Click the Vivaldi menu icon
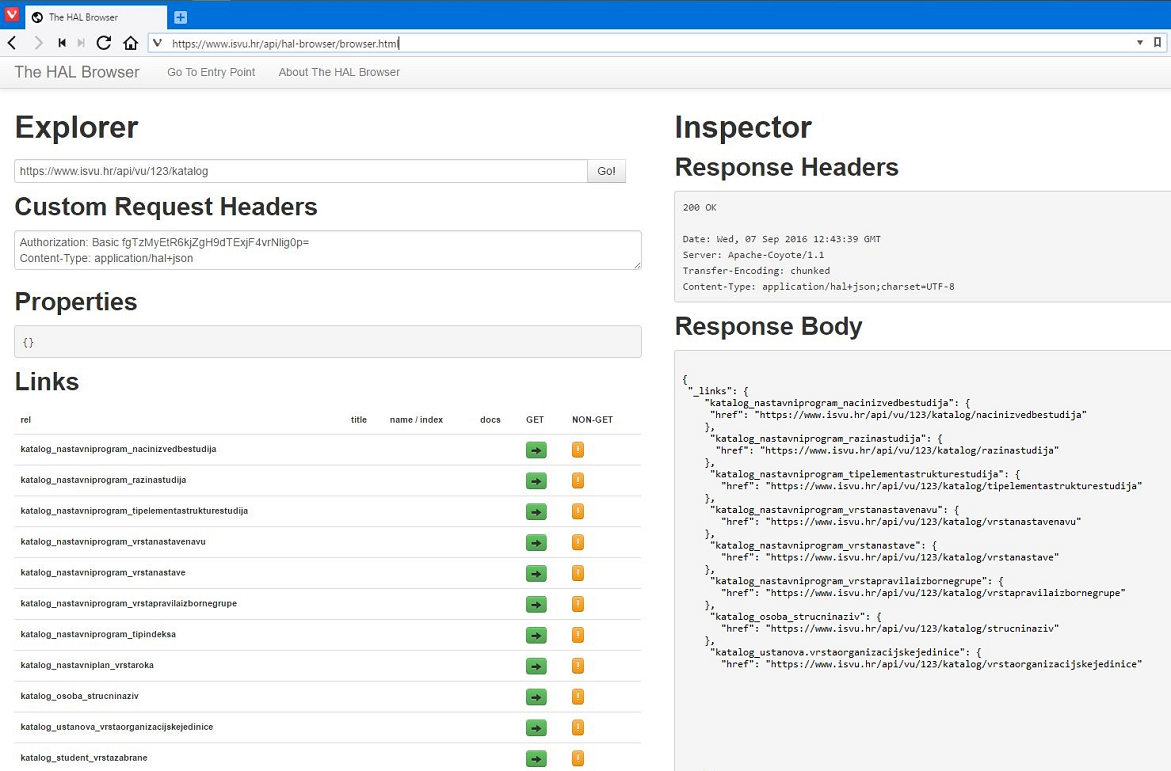 click(11, 15)
